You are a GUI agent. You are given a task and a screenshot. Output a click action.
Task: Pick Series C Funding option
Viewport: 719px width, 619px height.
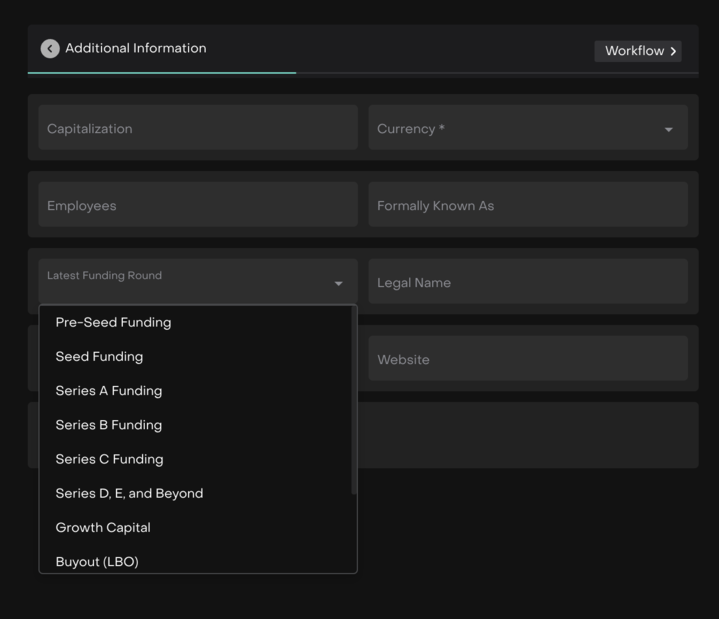[x=109, y=459]
